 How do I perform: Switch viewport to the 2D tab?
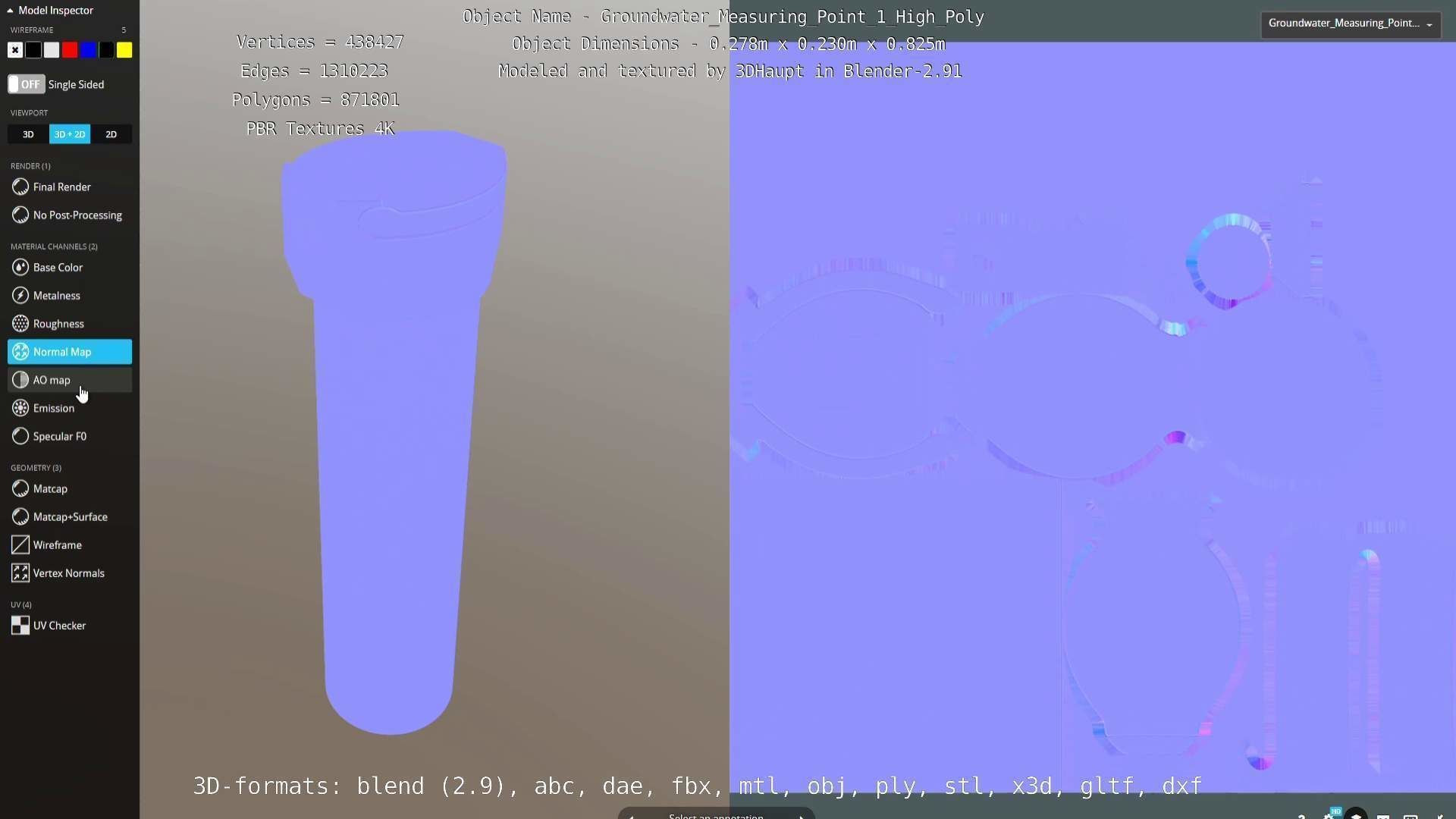(x=111, y=134)
